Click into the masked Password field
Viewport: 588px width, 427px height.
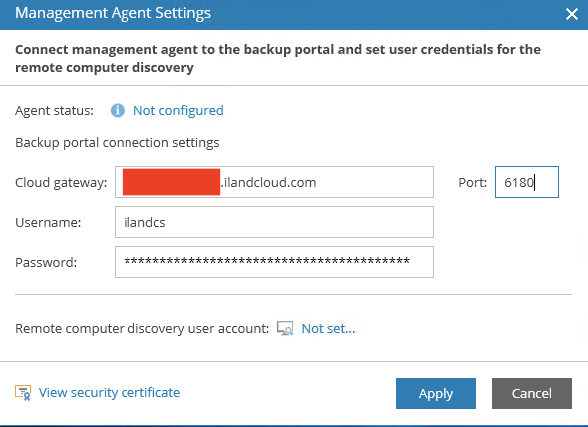(274, 262)
